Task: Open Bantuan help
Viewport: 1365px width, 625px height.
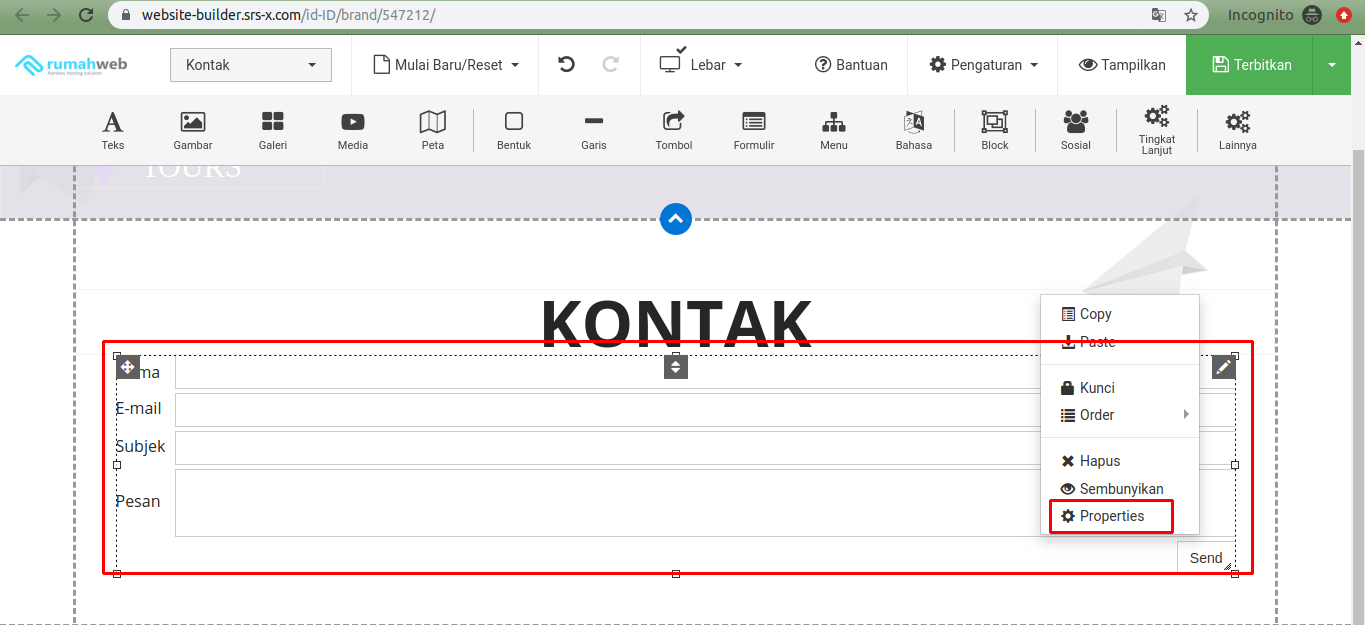Action: click(x=851, y=65)
